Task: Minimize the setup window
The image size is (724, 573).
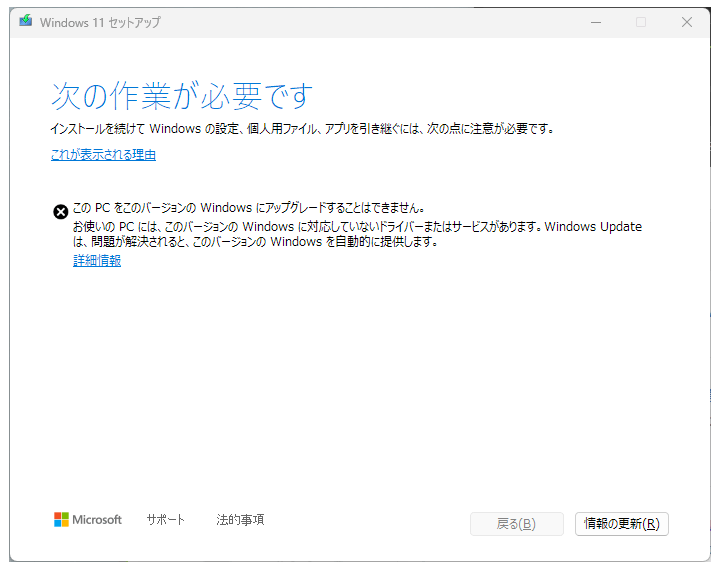Action: pyautogui.click(x=596, y=22)
